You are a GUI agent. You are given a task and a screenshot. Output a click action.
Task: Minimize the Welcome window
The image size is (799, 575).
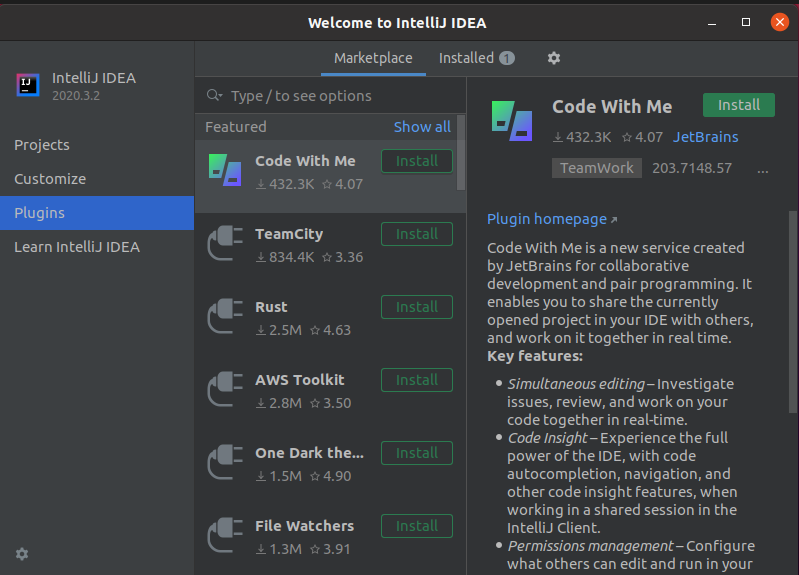pyautogui.click(x=712, y=22)
